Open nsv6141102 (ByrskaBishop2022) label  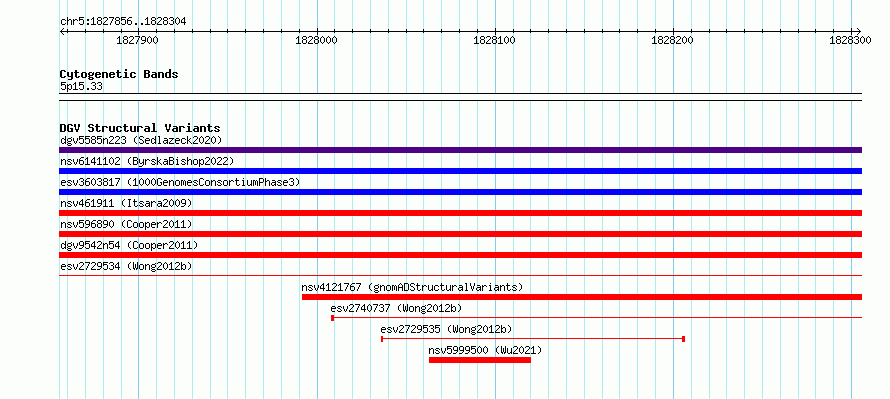click(x=147, y=161)
